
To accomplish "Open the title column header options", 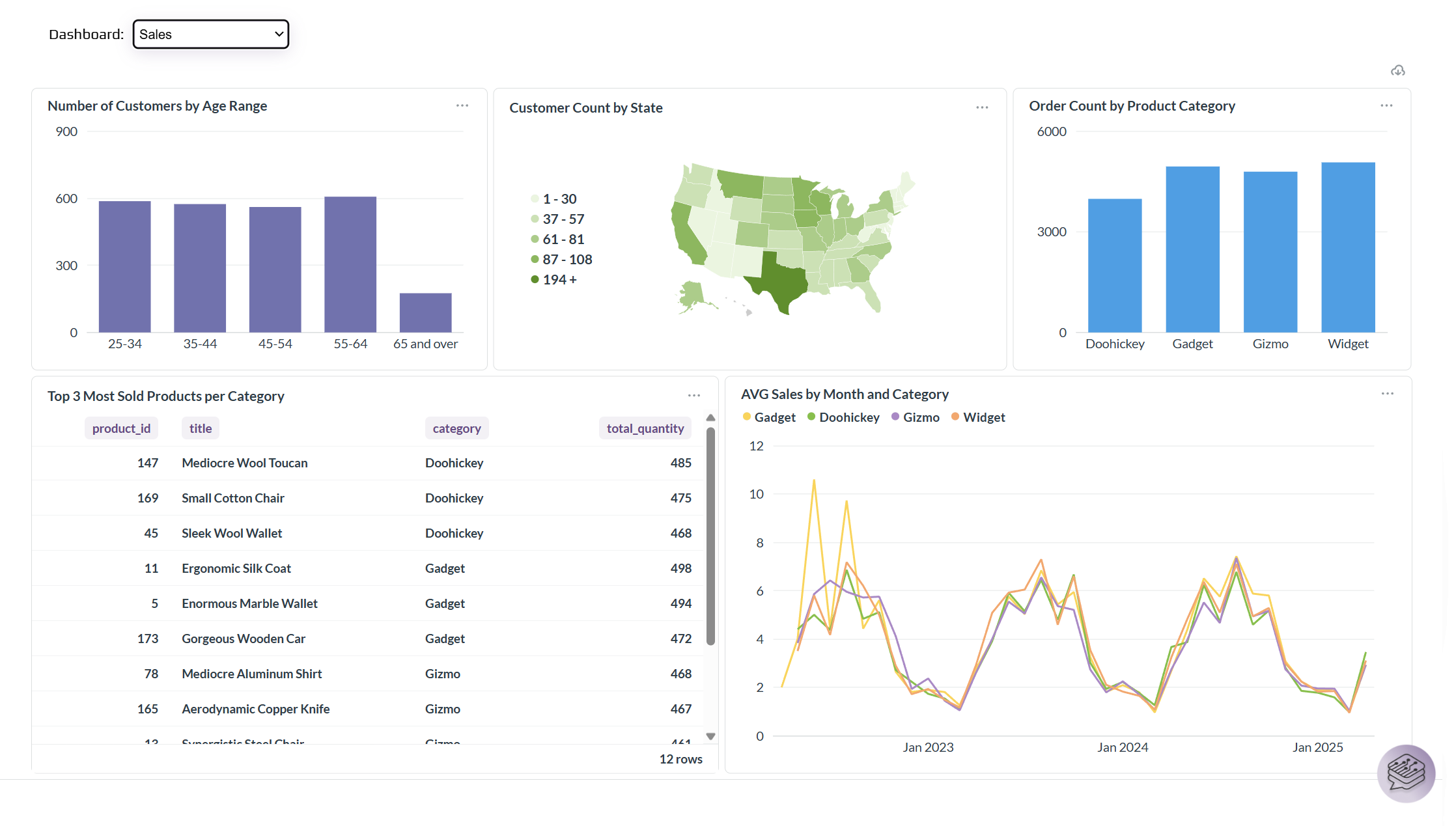I will tap(200, 428).
